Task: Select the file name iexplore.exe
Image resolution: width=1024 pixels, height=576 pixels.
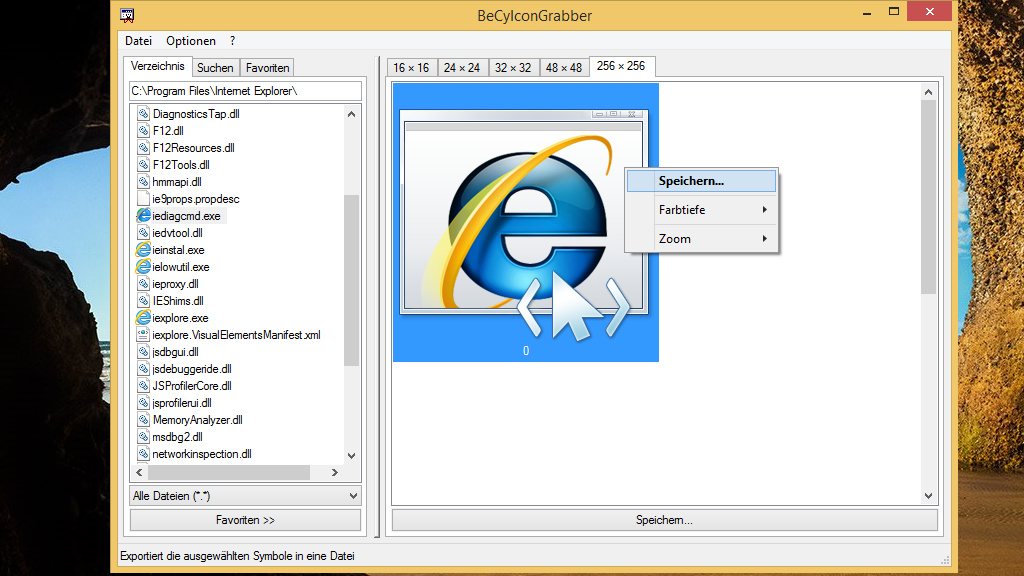Action: [180, 318]
